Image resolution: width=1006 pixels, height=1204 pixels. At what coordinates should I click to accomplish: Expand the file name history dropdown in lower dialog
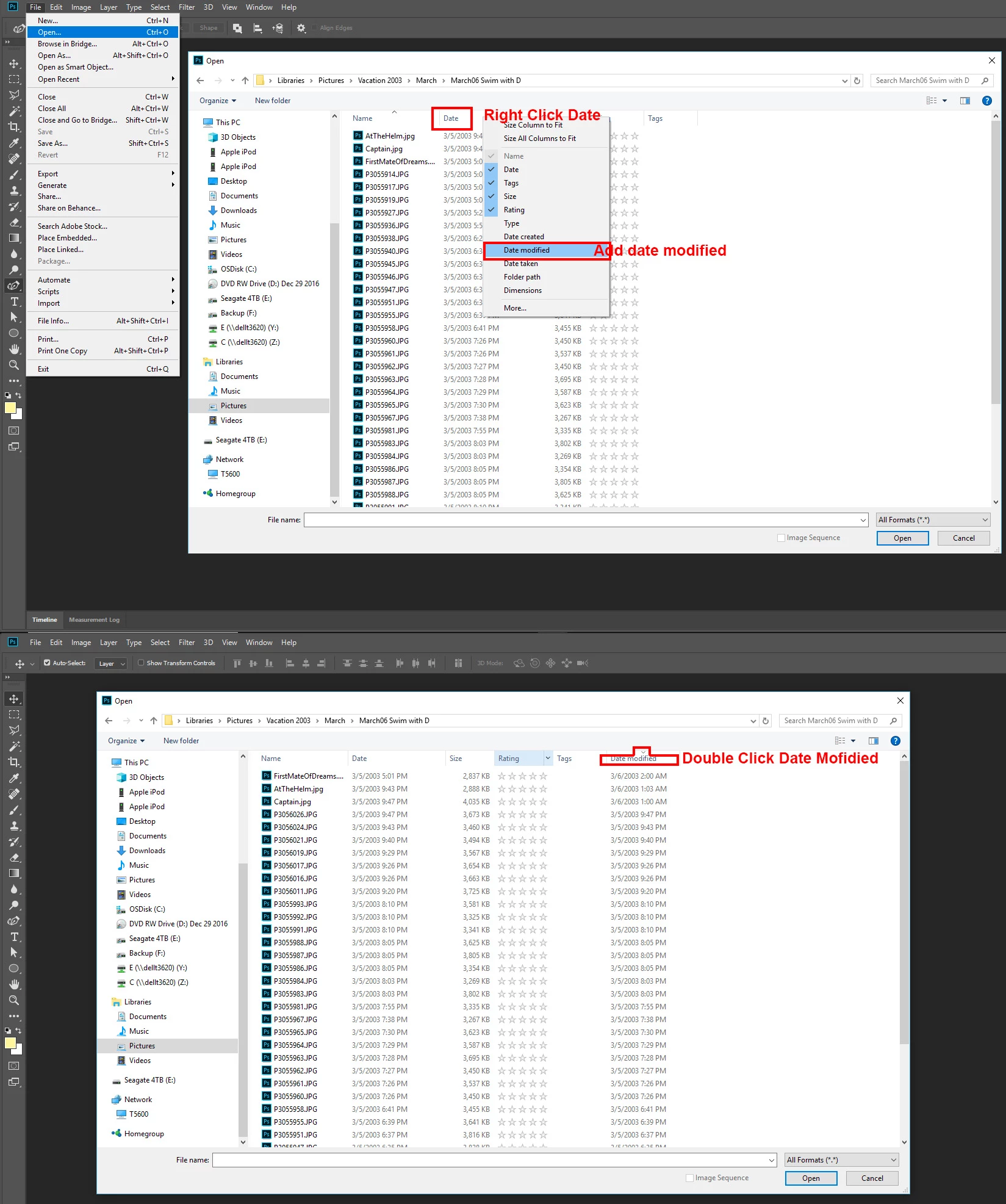772,1160
